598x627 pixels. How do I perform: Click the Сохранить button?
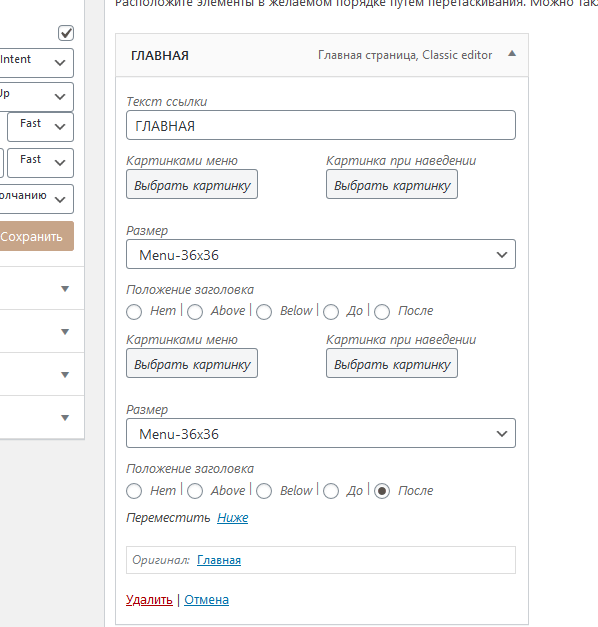click(36, 236)
